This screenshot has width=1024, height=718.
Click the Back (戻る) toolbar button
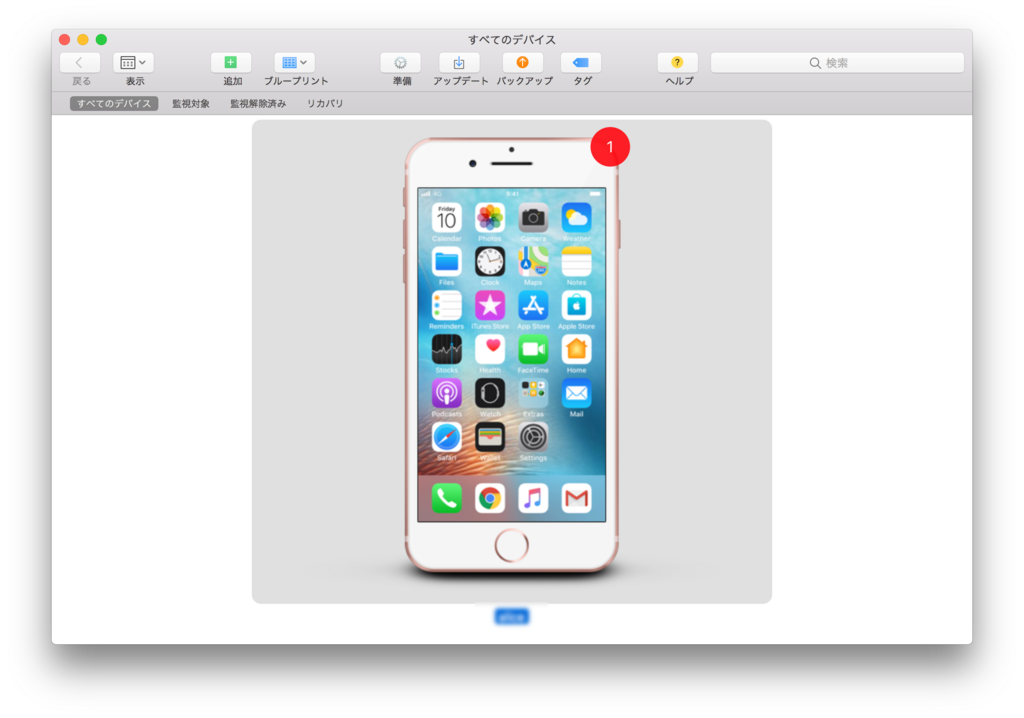pos(80,63)
